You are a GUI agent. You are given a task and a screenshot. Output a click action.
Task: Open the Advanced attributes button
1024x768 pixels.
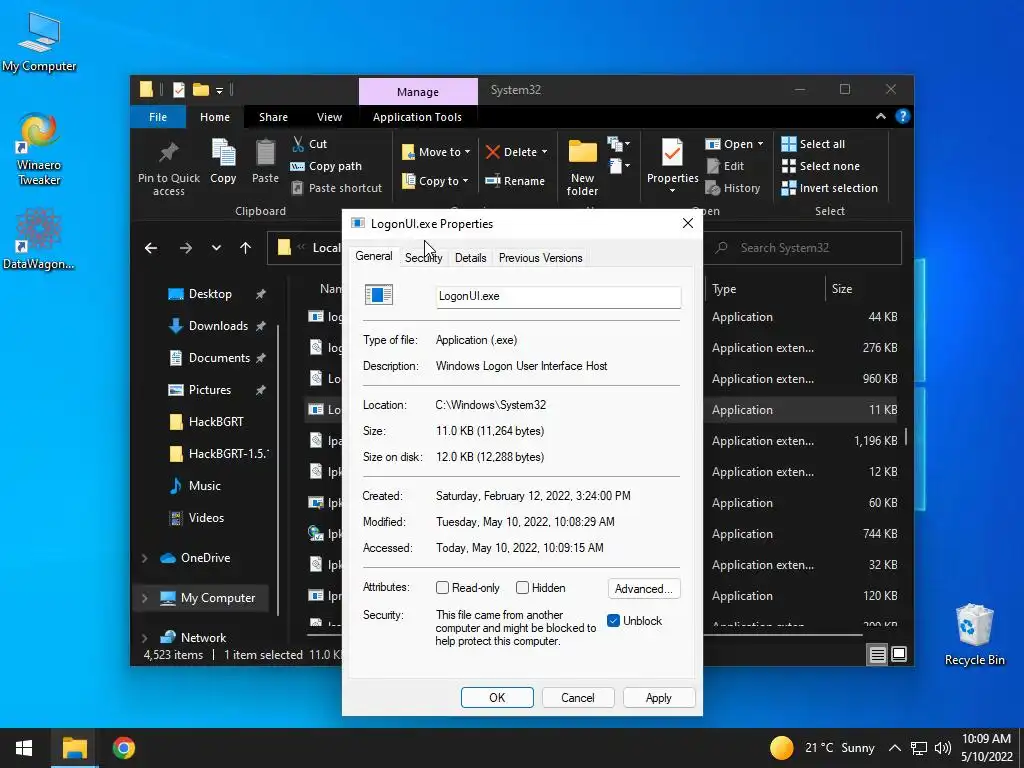coord(644,588)
